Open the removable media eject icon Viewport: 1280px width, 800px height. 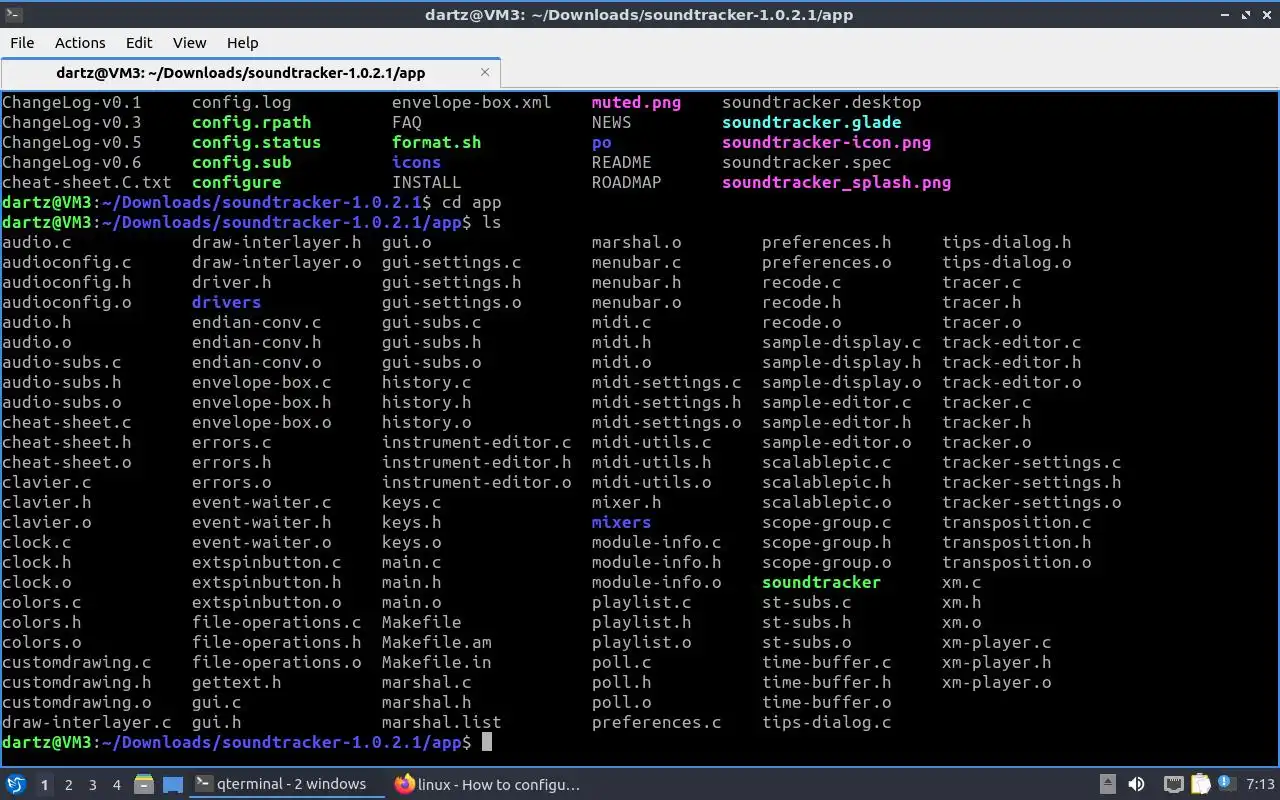tap(1108, 784)
